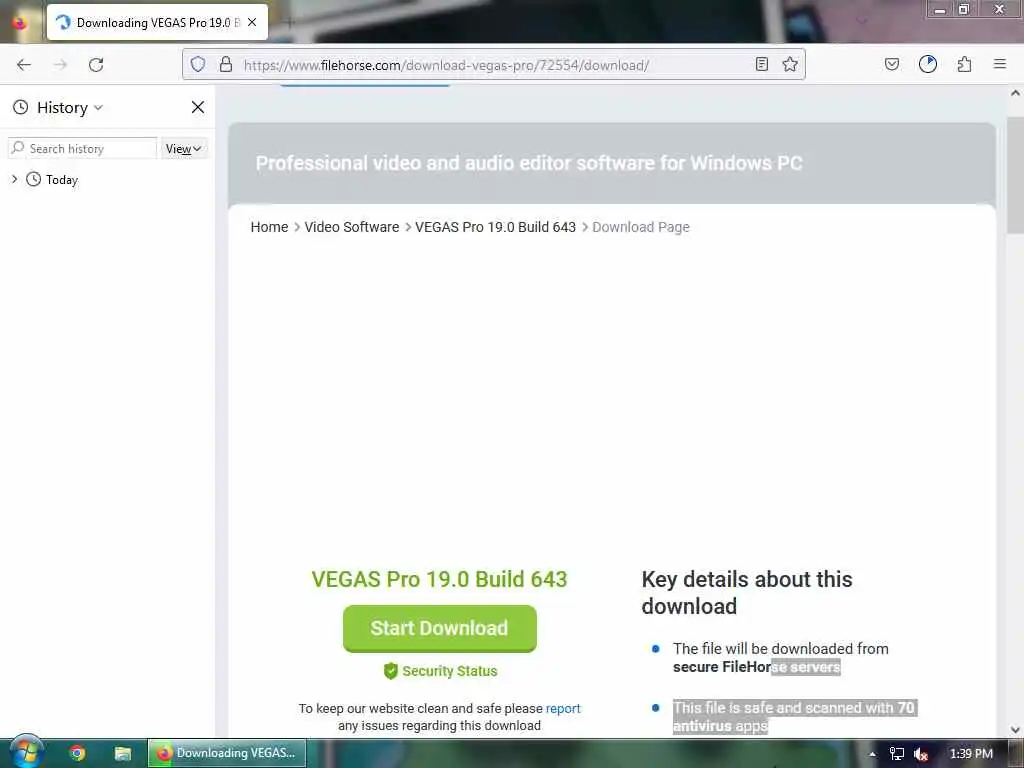Click the Firefox logo at window top-left
The height and width of the screenshot is (768, 1024).
(20, 22)
